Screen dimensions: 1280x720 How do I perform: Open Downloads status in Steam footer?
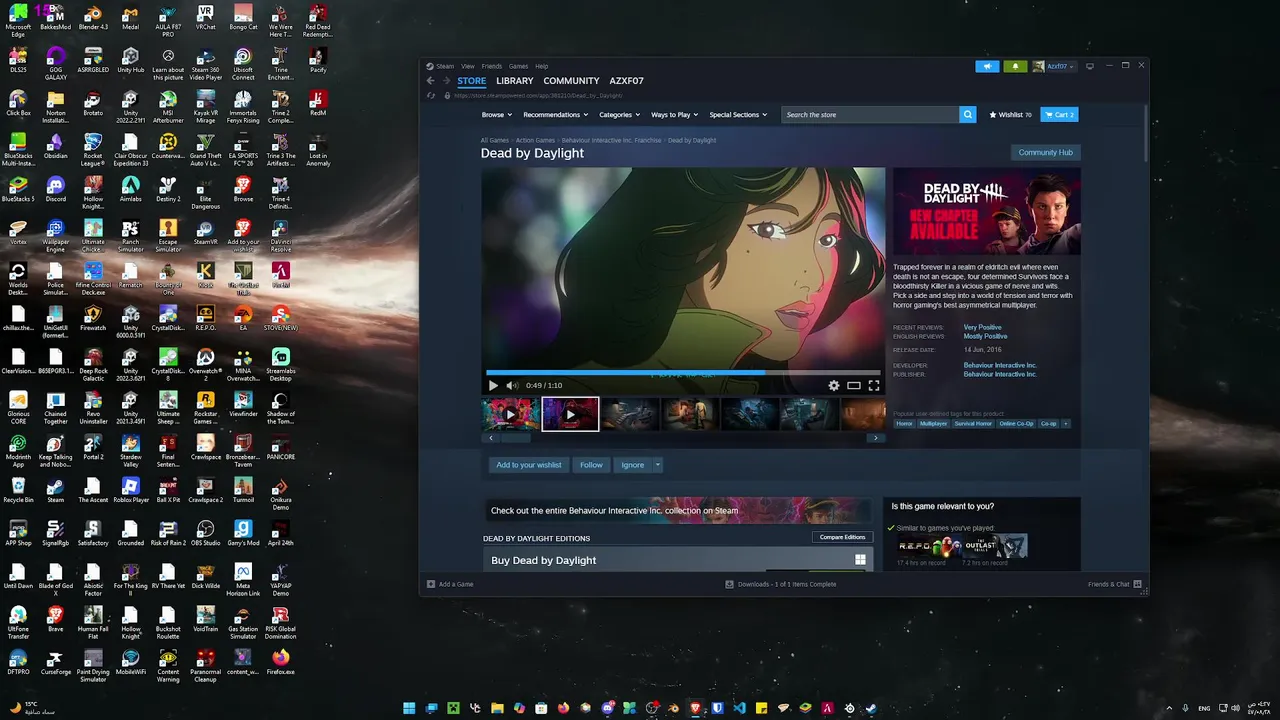pos(781,584)
